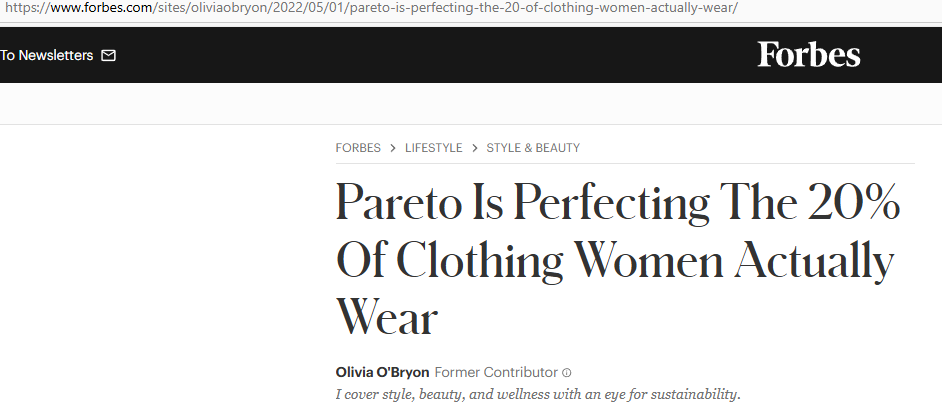942x406 pixels.
Task: Click the Forbes logo in the header
Action: pos(809,55)
